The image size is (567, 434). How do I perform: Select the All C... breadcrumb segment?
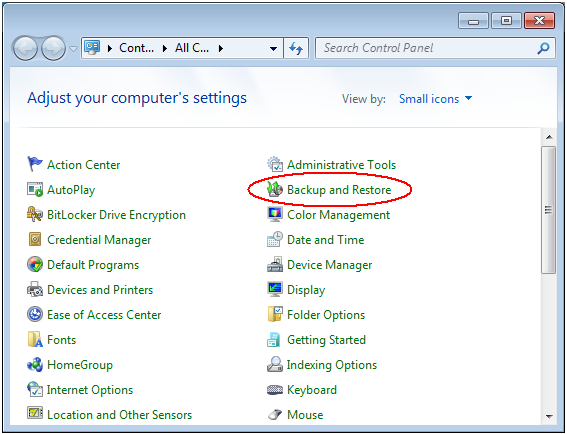tap(192, 48)
